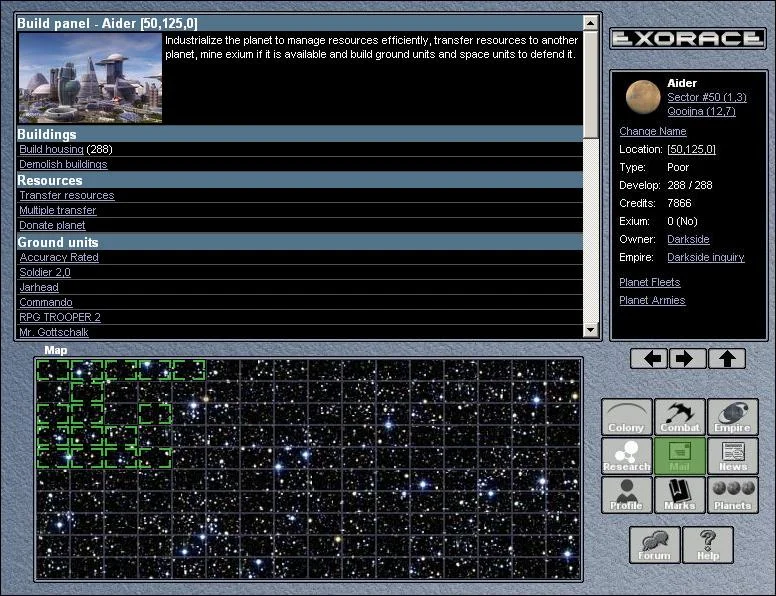Click the Build housing link
Image resolution: width=776 pixels, height=596 pixels.
[x=51, y=149]
